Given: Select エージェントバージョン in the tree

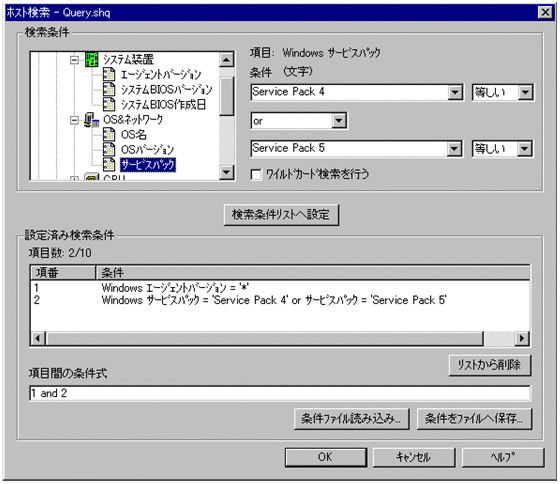Looking at the screenshot, I should (x=161, y=74).
